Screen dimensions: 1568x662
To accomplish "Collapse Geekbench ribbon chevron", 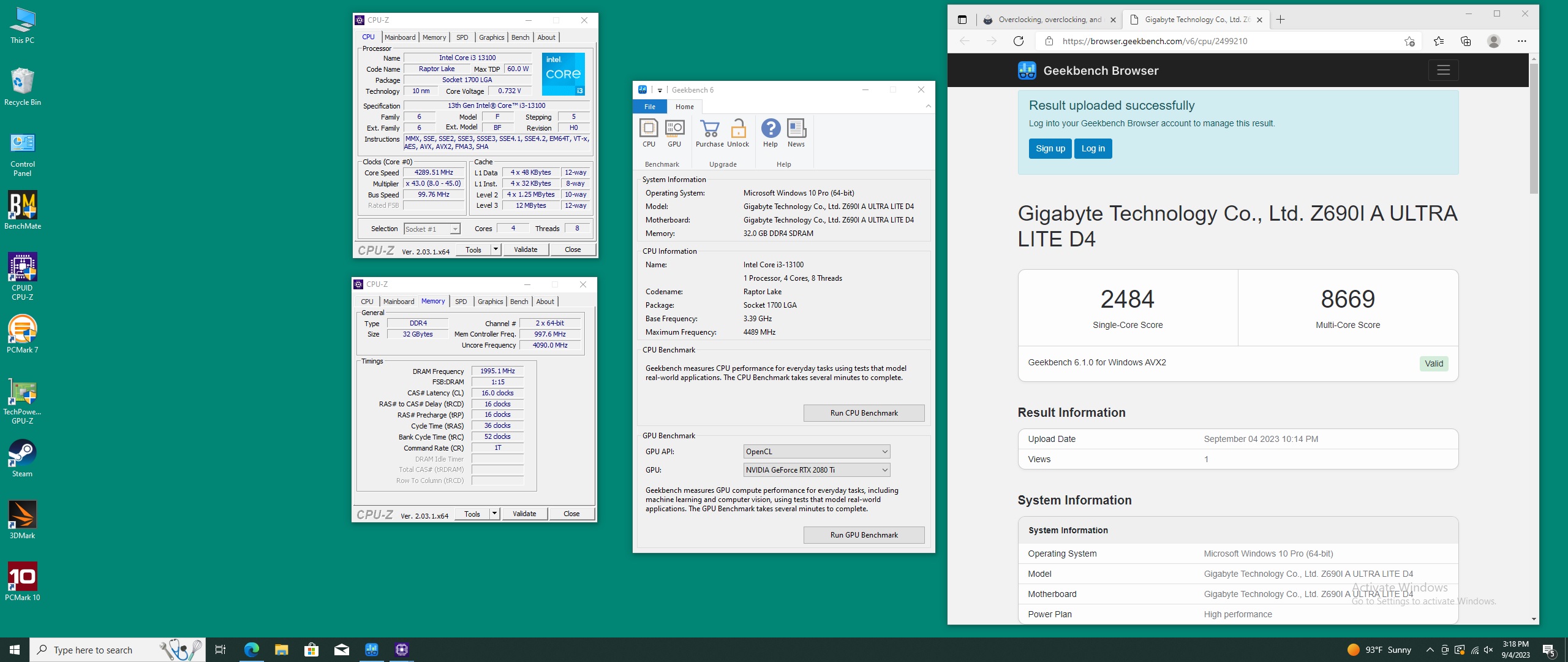I will click(x=929, y=107).
